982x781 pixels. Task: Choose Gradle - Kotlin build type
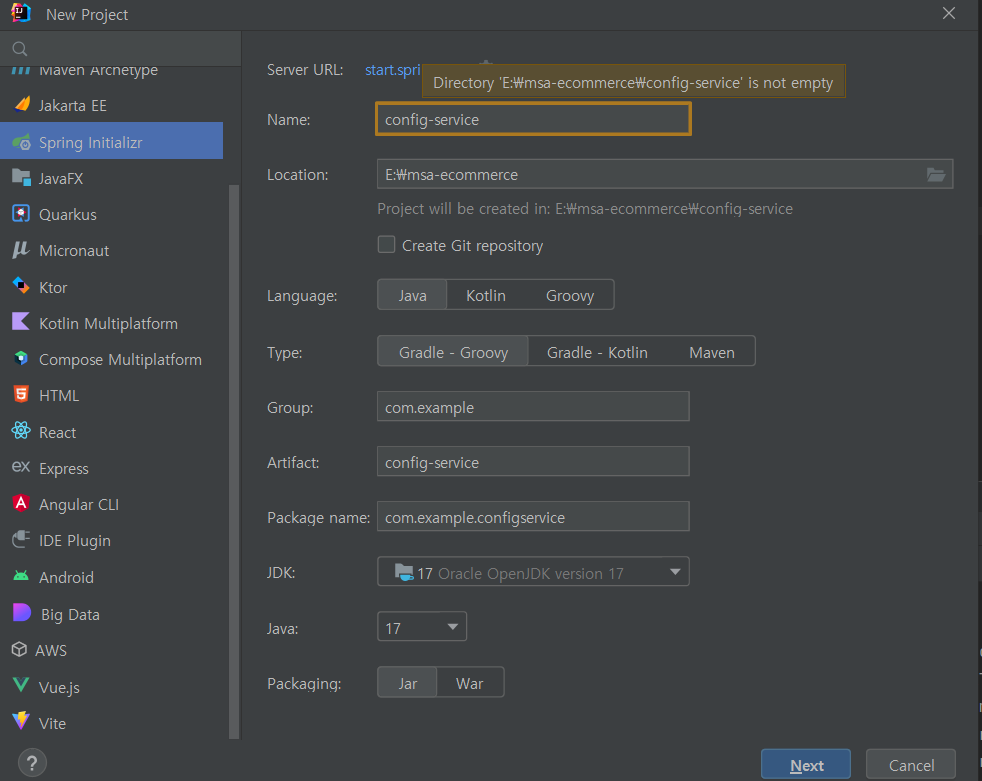pyautogui.click(x=597, y=352)
